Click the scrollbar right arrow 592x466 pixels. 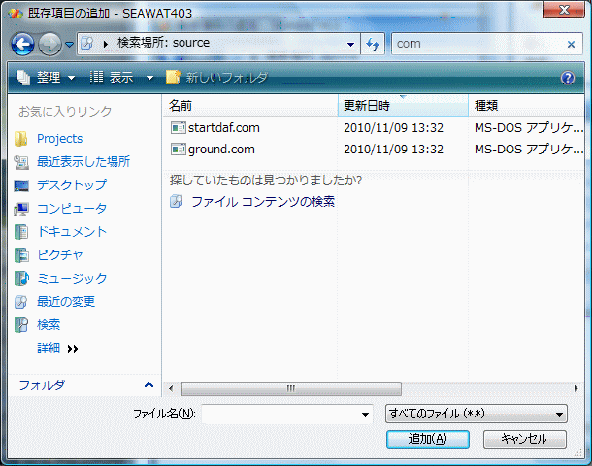pos(576,388)
